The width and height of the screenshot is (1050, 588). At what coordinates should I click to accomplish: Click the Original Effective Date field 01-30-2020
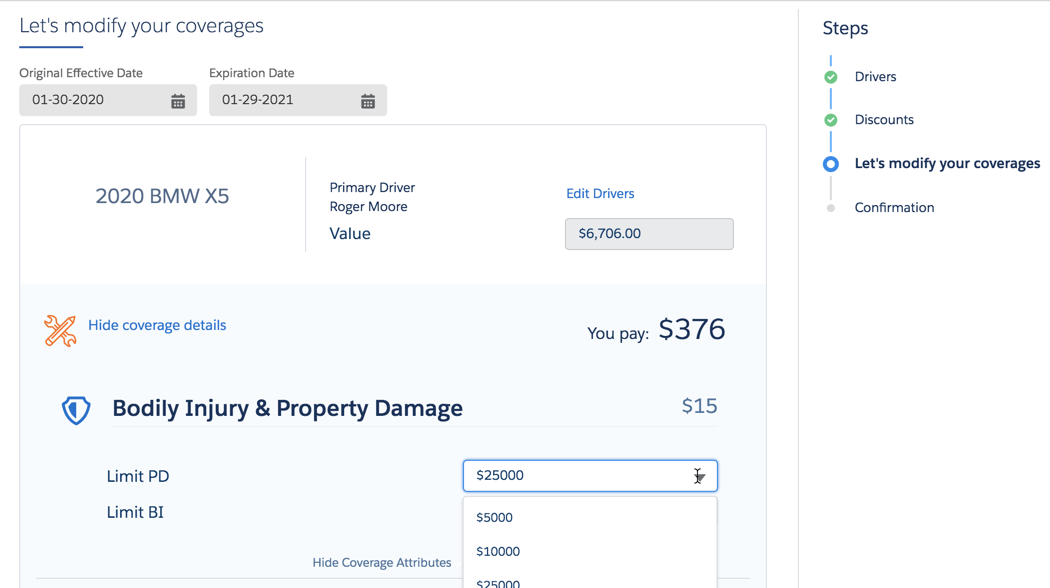click(x=108, y=100)
